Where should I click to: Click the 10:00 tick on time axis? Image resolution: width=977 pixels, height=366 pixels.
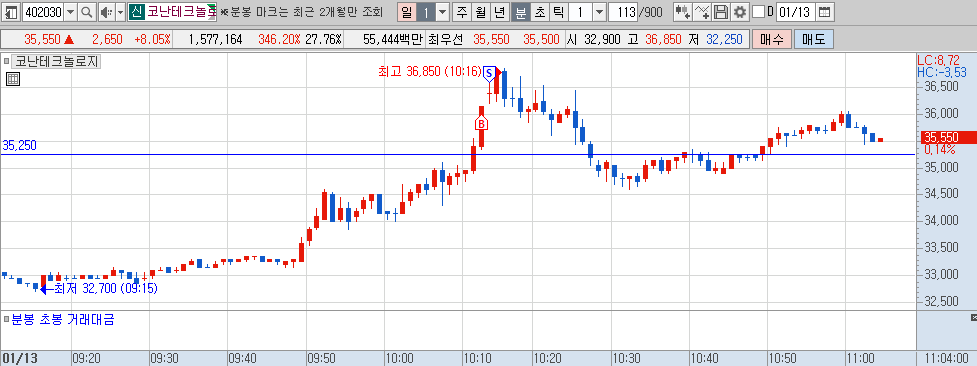pyautogui.click(x=399, y=358)
